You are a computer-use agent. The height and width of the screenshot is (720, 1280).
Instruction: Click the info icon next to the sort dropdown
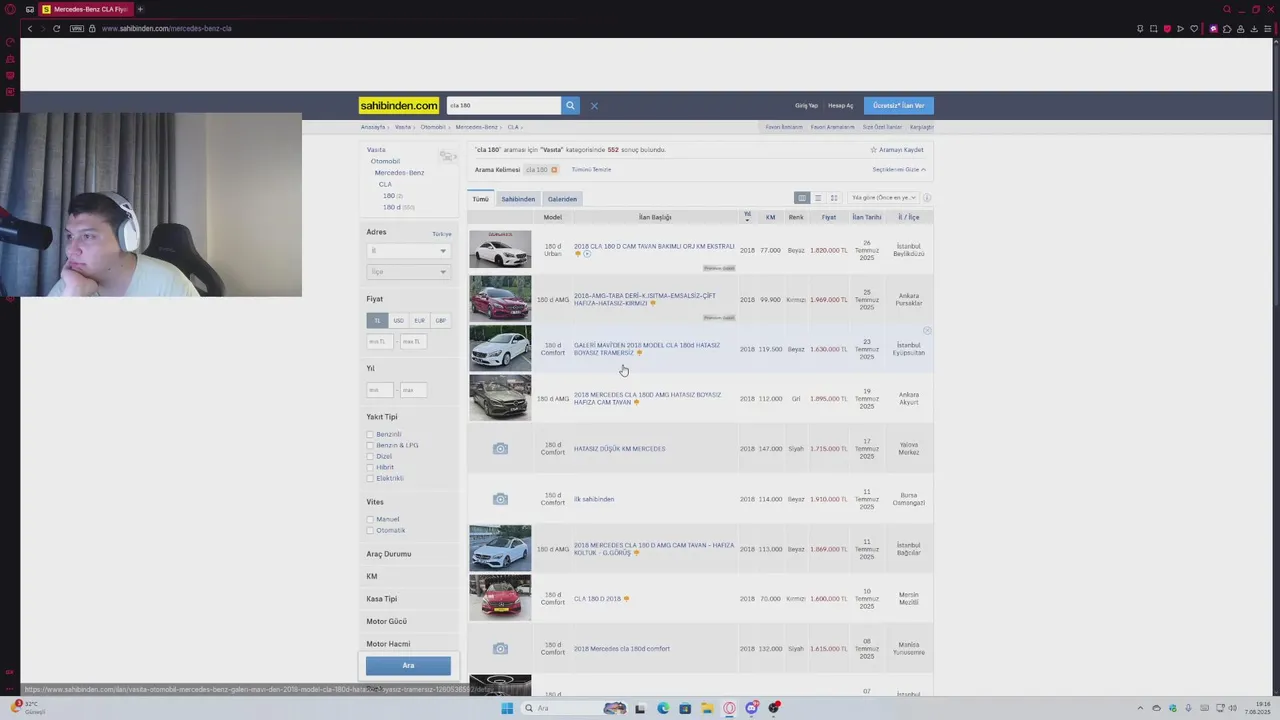pos(927,198)
